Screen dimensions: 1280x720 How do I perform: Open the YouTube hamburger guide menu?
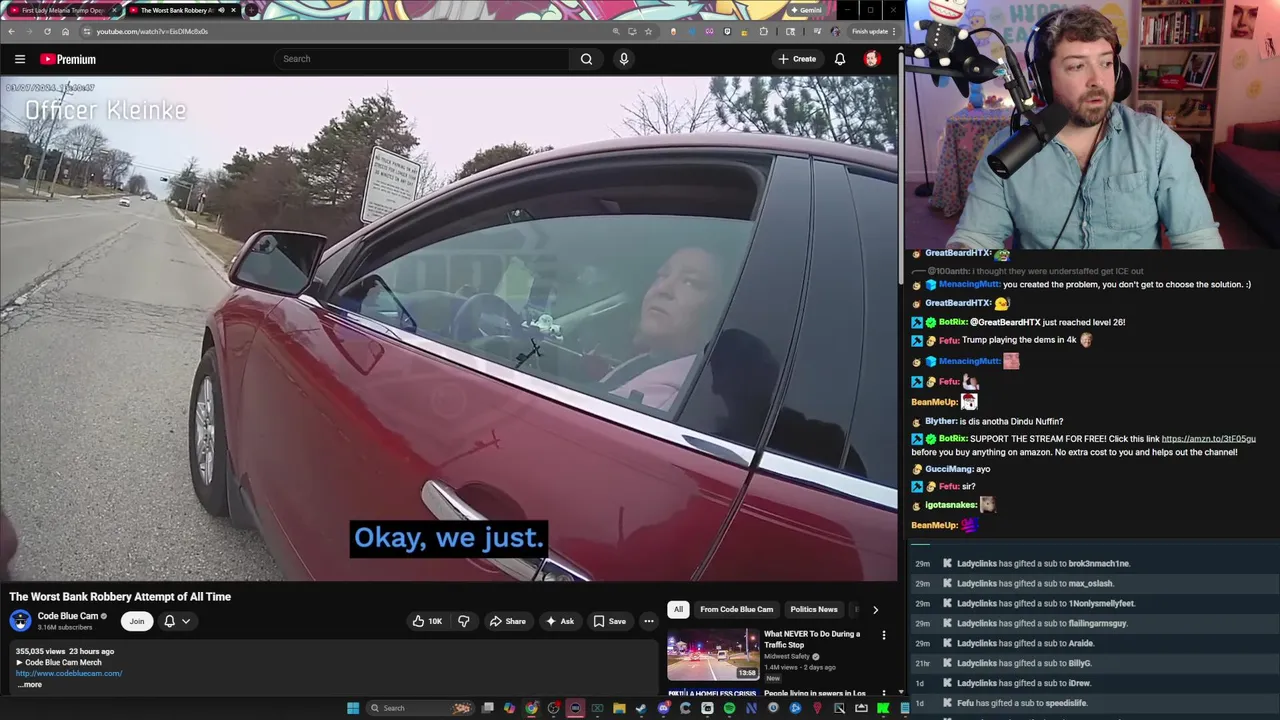coord(19,59)
